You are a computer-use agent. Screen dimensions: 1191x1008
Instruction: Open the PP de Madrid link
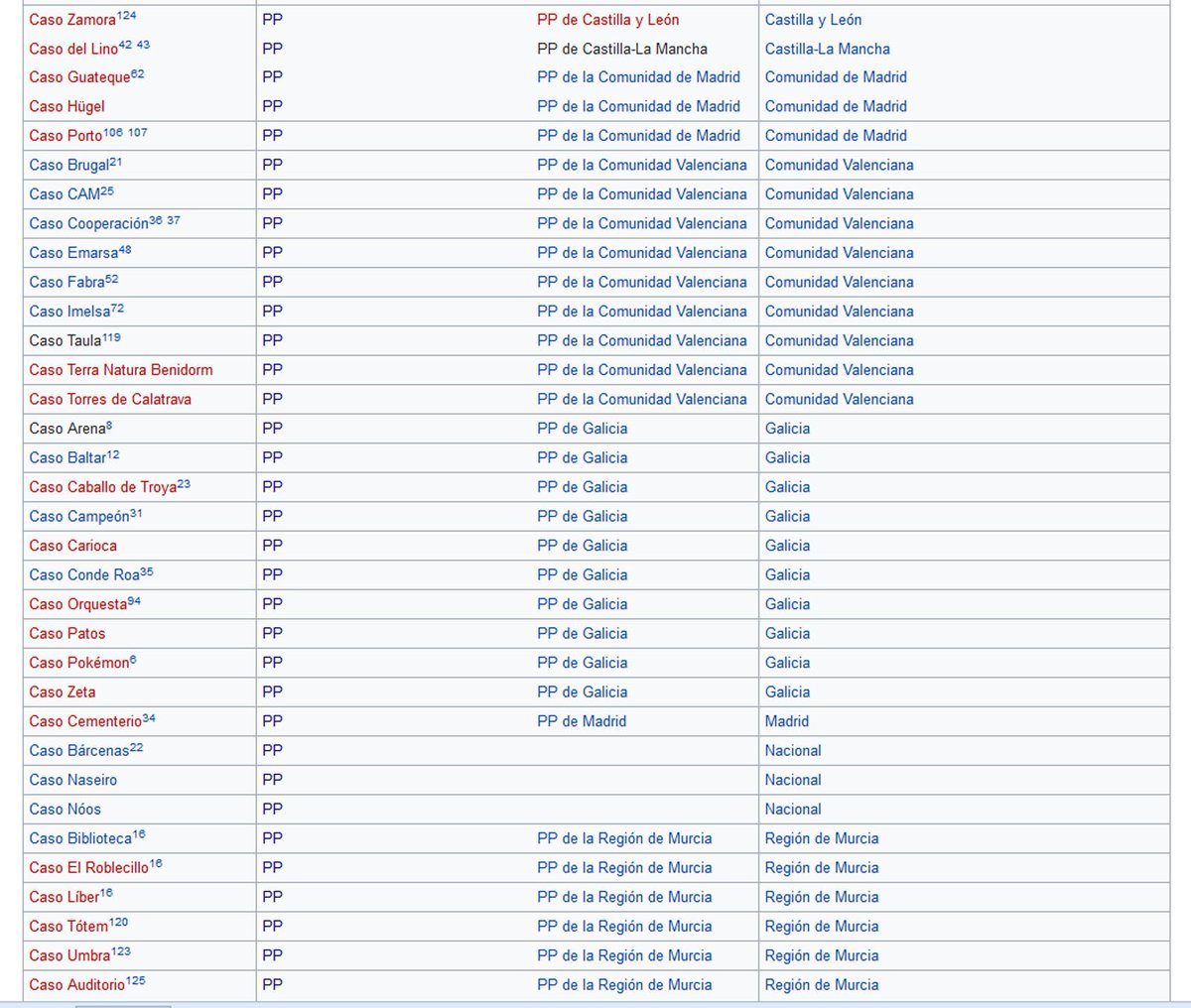[x=582, y=721]
